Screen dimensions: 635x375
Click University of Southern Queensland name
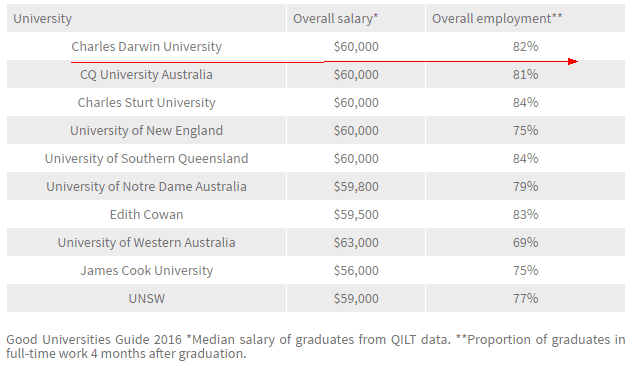pos(146,158)
